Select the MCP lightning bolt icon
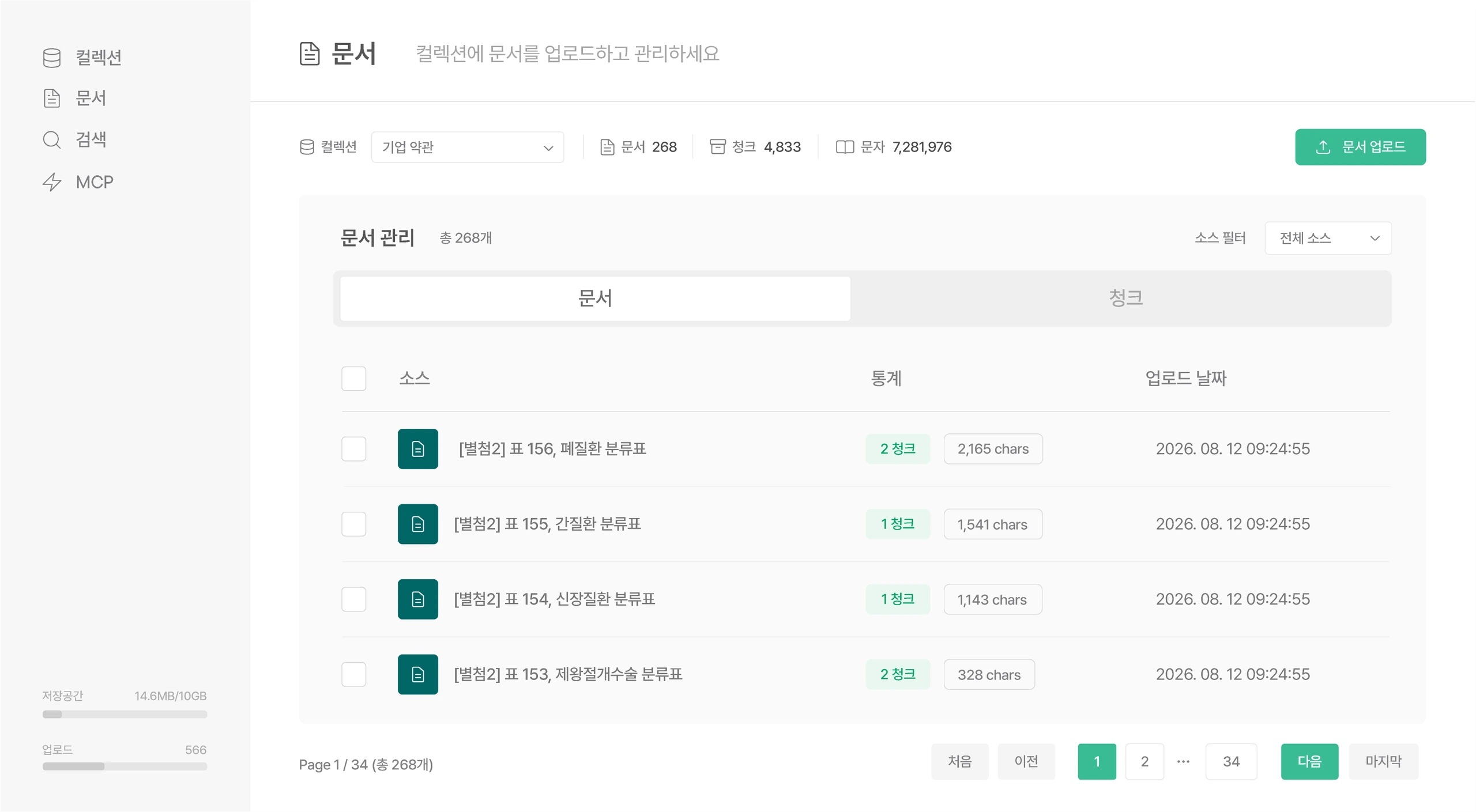Screen dimensions: 1476x812 point(52,182)
